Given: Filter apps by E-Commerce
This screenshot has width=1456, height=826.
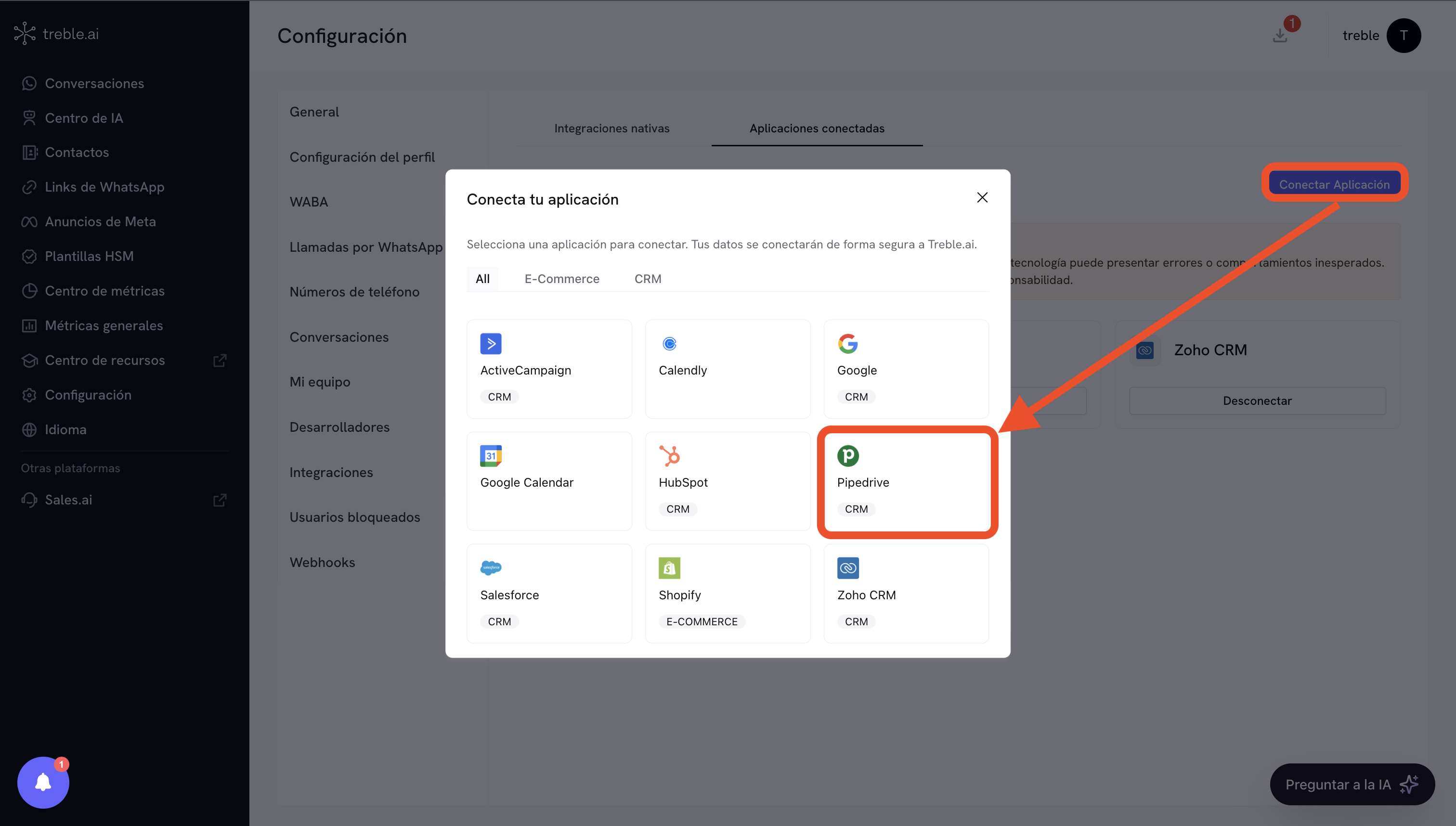Looking at the screenshot, I should coord(562,279).
